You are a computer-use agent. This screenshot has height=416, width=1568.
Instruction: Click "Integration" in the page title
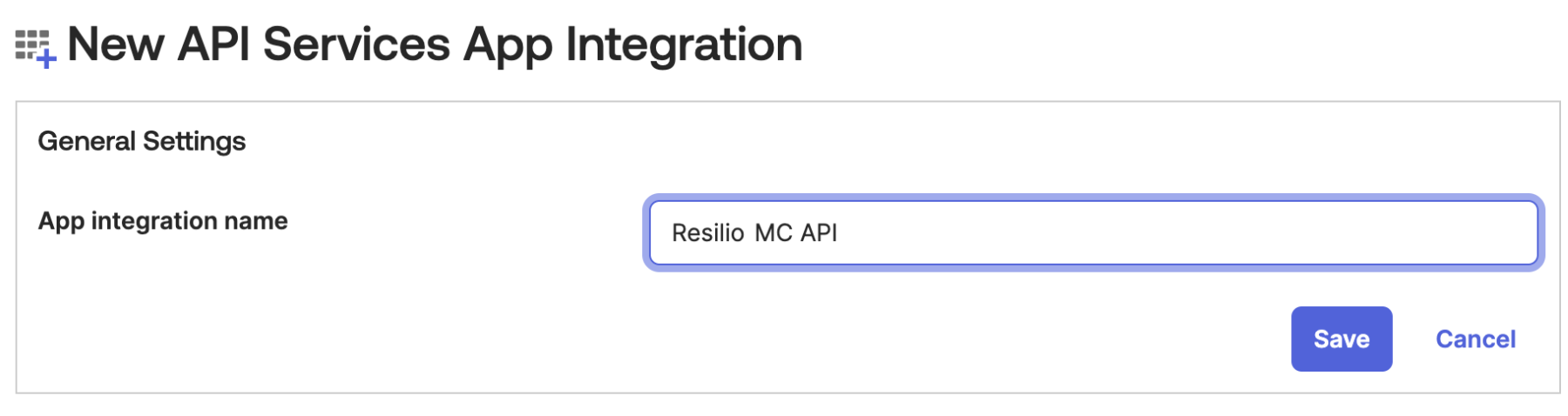(684, 44)
